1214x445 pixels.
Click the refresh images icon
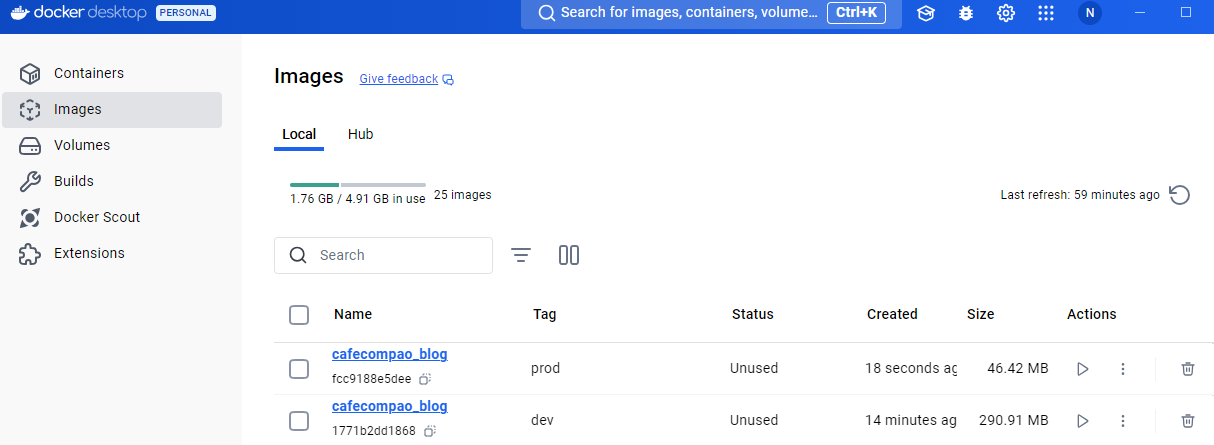(x=1180, y=195)
